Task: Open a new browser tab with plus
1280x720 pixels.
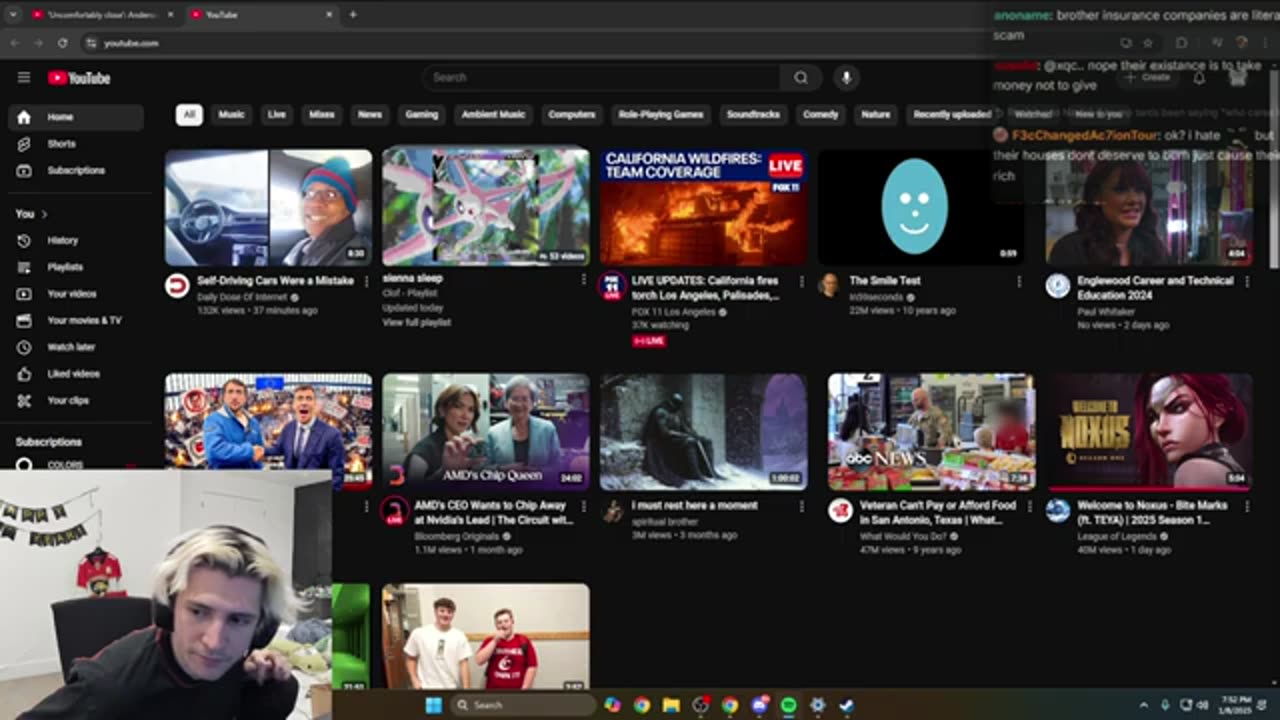Action: pos(352,14)
